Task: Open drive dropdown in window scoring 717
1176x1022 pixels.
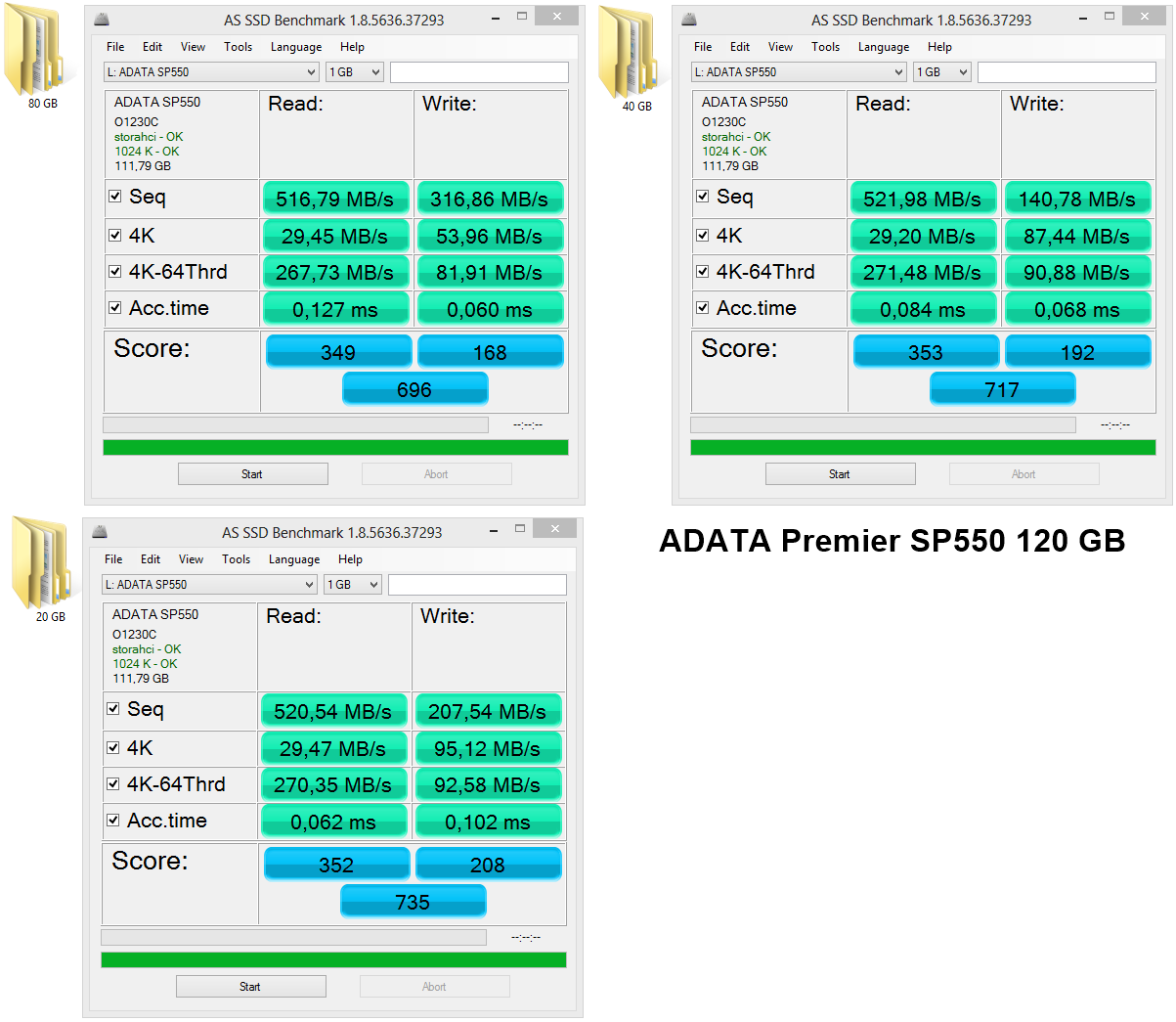Action: point(799,71)
